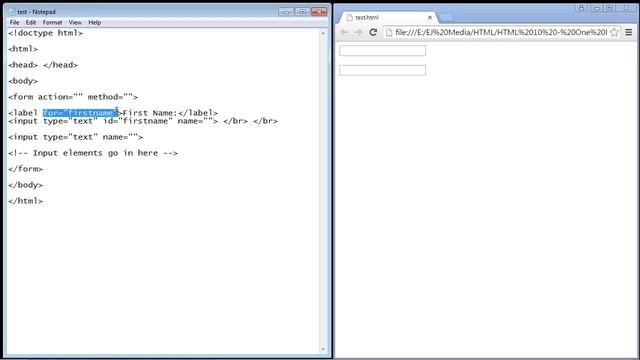Viewport: 640px width, 360px height.
Task: Open the Edit menu in Notepad
Action: (31, 22)
